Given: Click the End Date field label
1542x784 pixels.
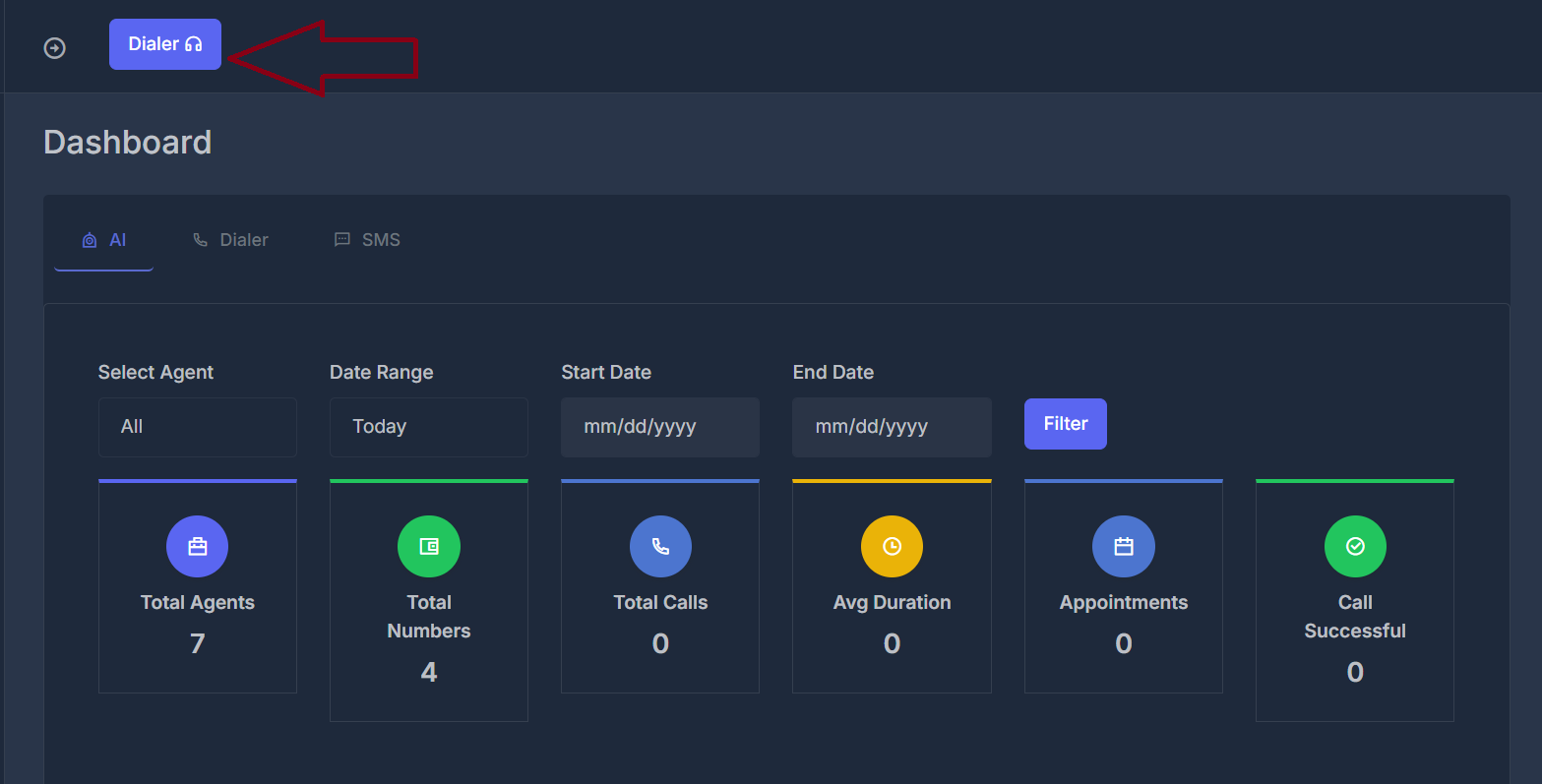Looking at the screenshot, I should (833, 373).
